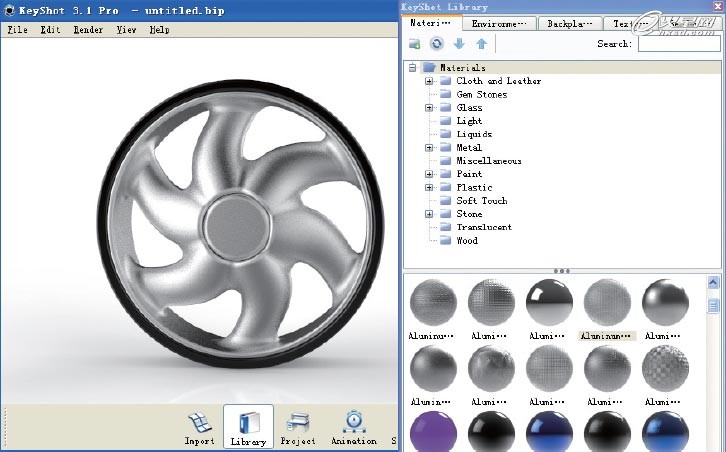
Task: Select first aluminum material in top row
Action: coord(433,303)
